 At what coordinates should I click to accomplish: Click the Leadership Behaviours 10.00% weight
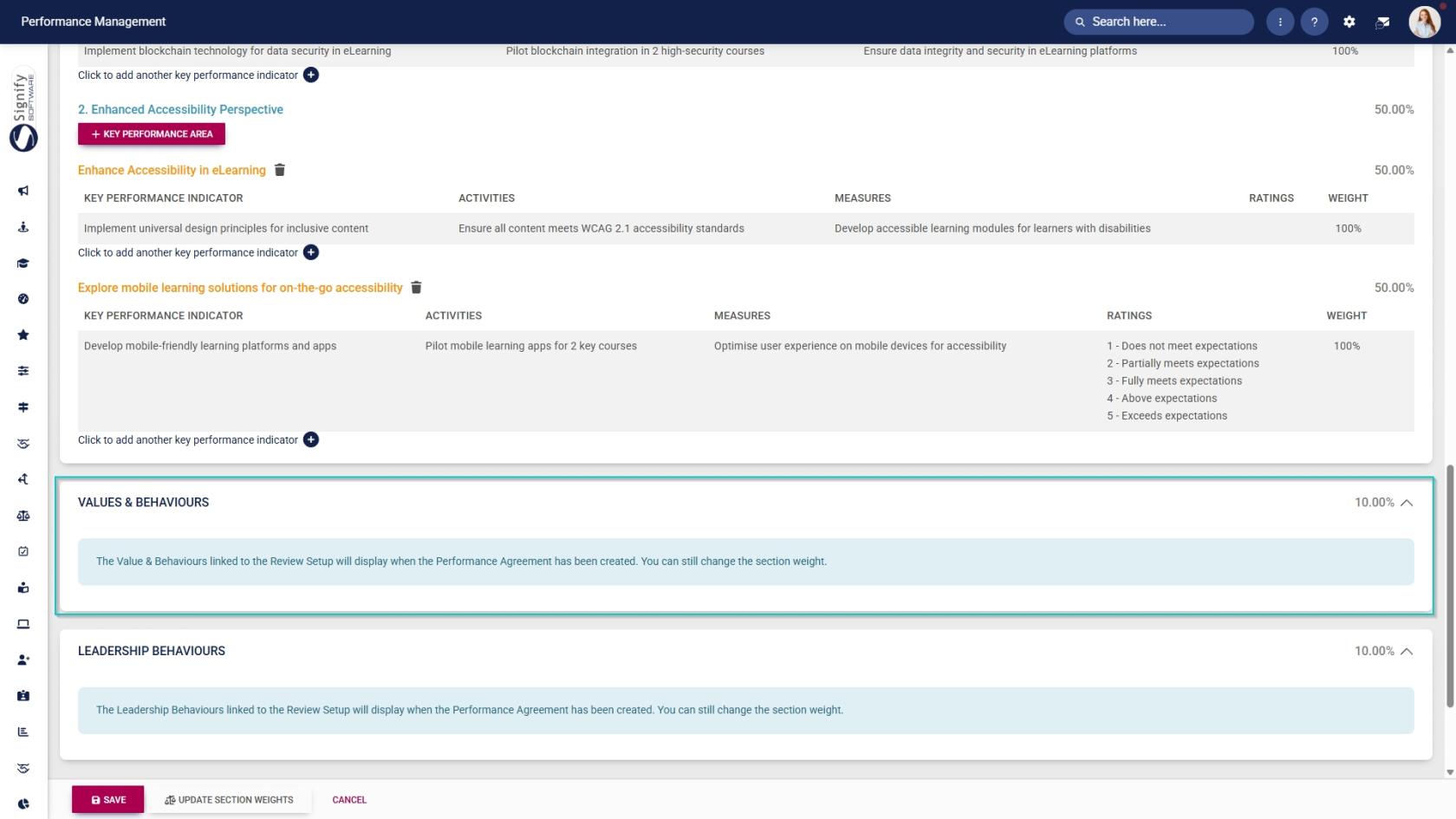point(1375,651)
